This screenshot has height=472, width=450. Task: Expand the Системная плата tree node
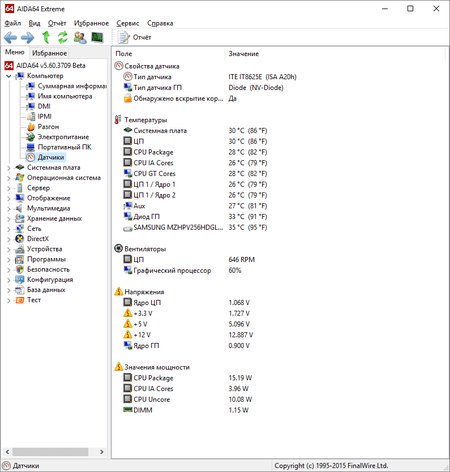pos(9,168)
